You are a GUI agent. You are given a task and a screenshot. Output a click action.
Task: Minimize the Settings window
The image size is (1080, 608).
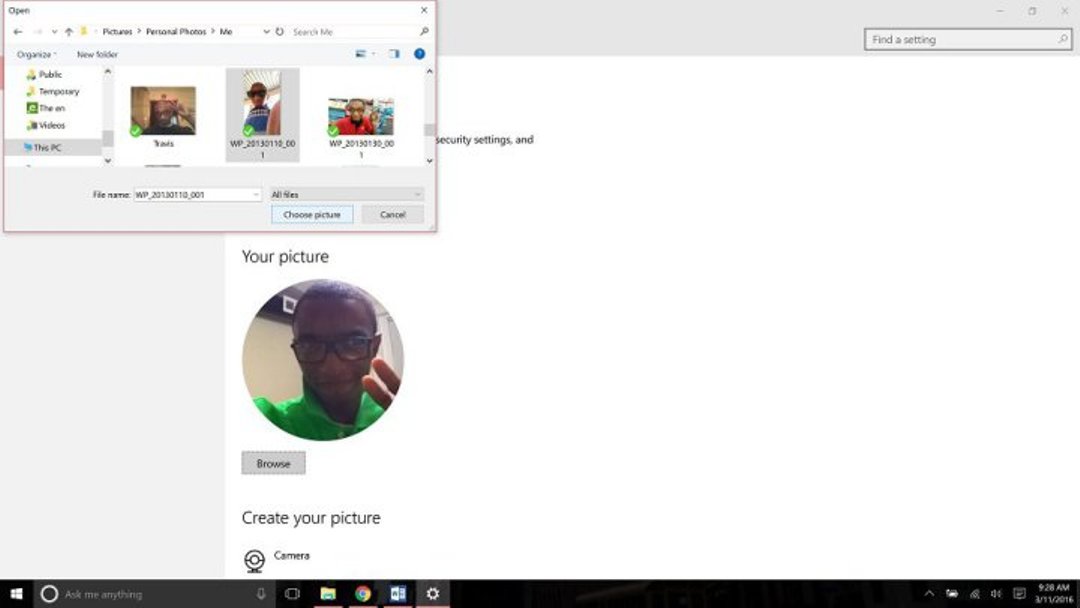1000,11
